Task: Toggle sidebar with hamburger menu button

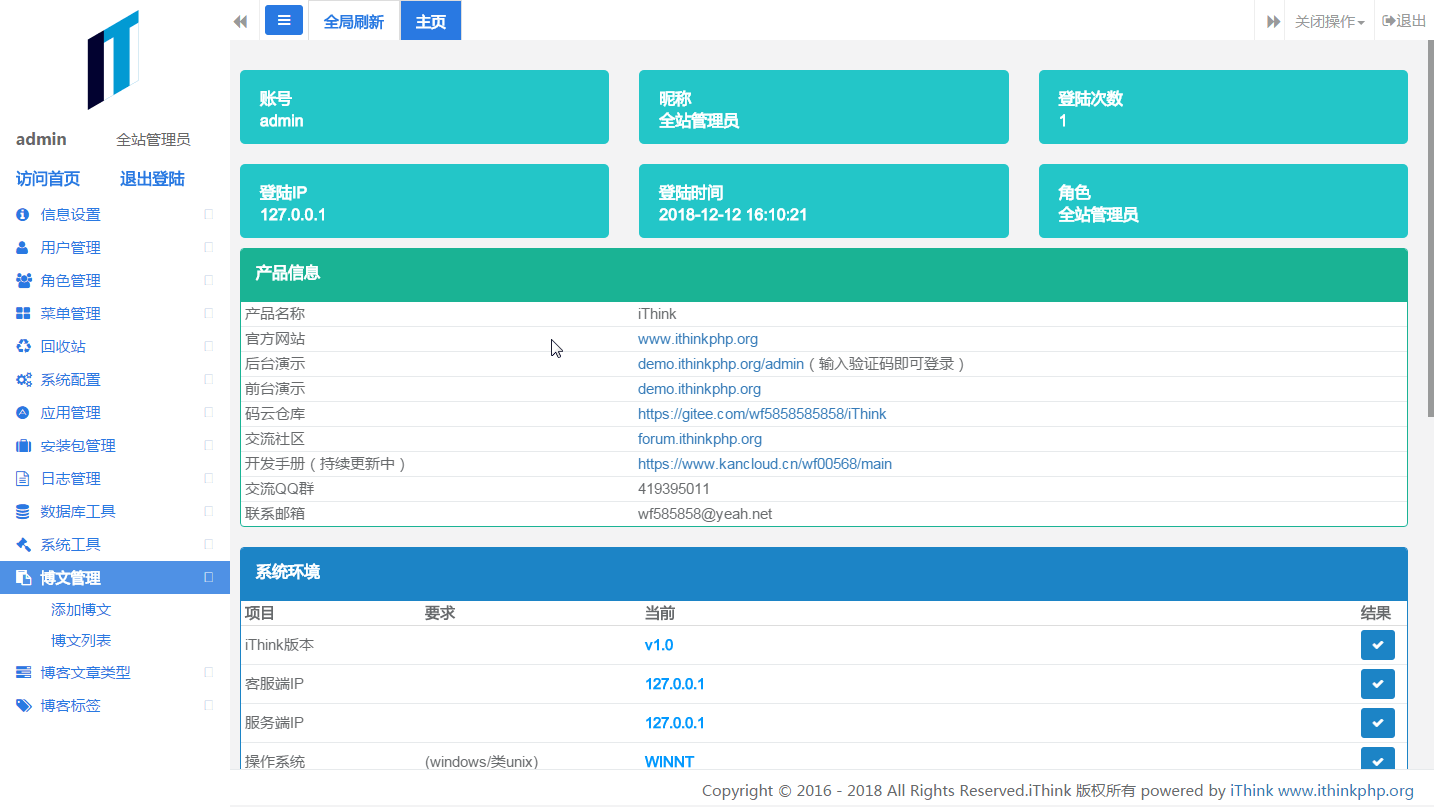Action: tap(284, 20)
